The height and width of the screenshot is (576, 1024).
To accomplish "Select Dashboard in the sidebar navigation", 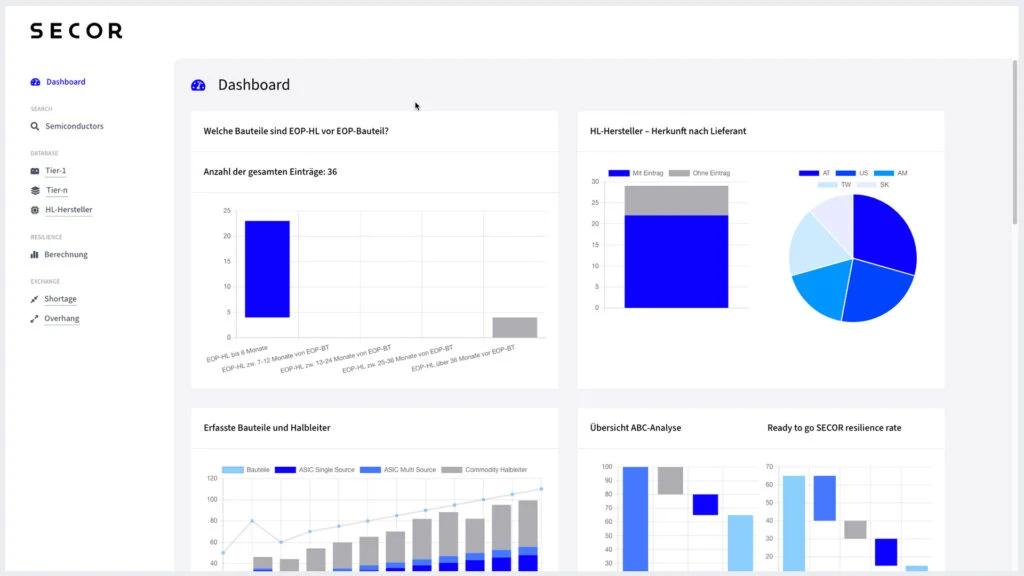I will point(66,81).
